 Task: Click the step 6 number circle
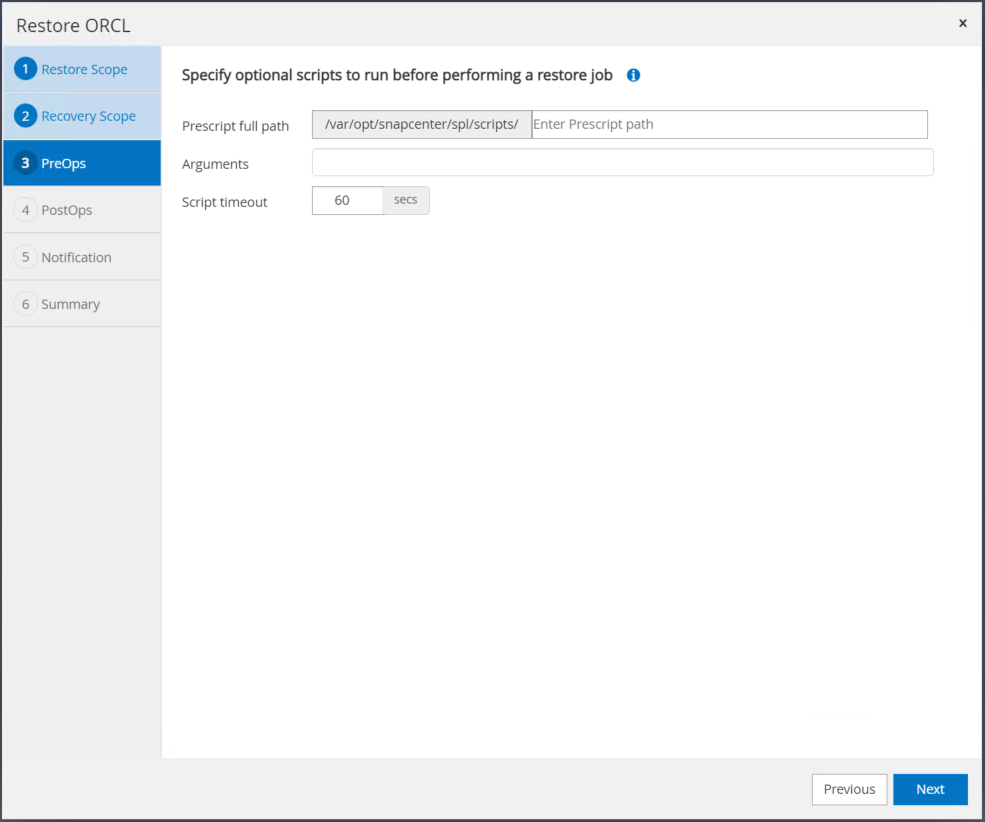(26, 304)
